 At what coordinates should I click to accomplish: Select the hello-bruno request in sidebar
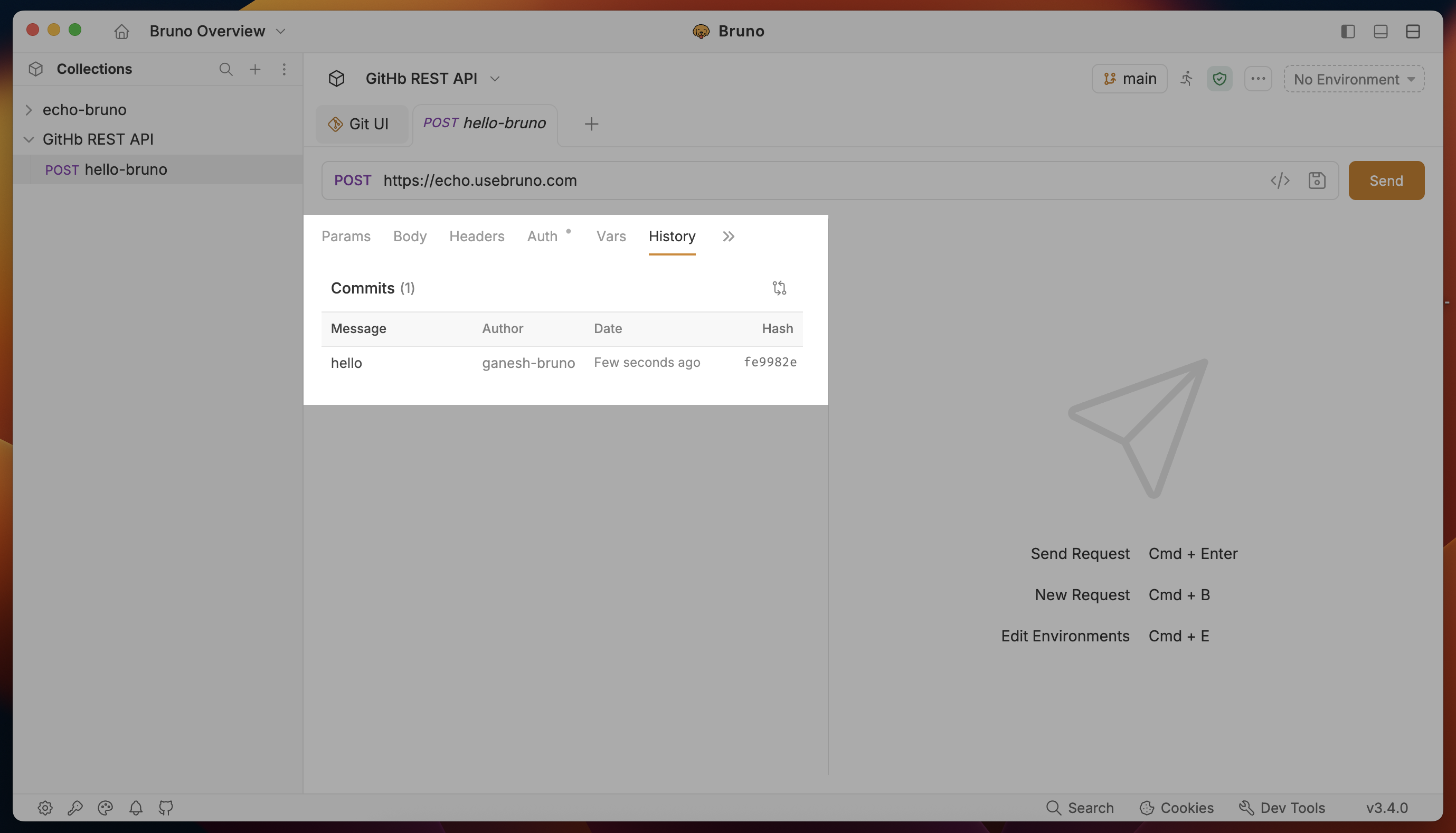(x=157, y=169)
